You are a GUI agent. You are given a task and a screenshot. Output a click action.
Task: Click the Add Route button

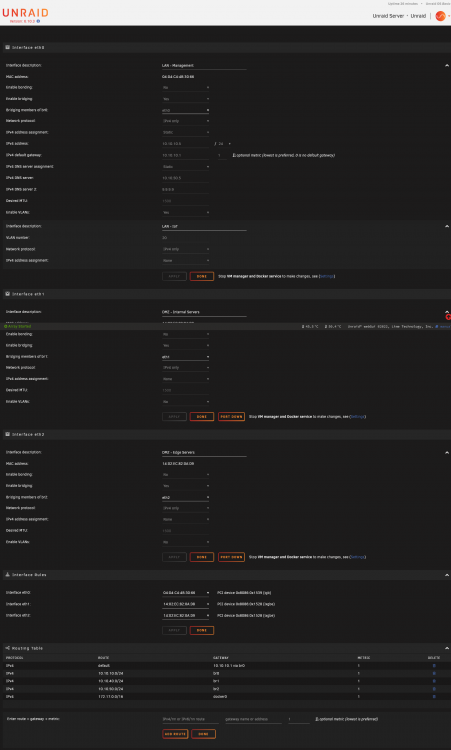pos(175,734)
